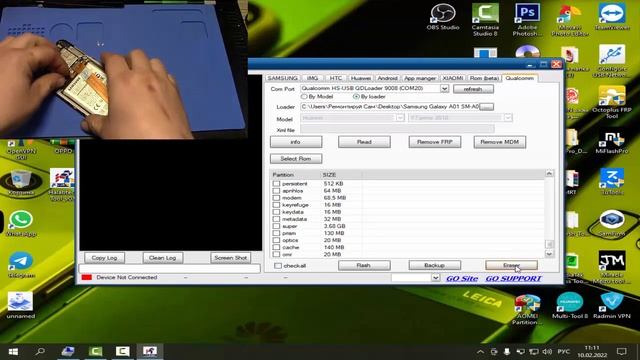This screenshot has height=360, width=640.
Task: Toggle the checkall checkbox
Action: tap(278, 266)
